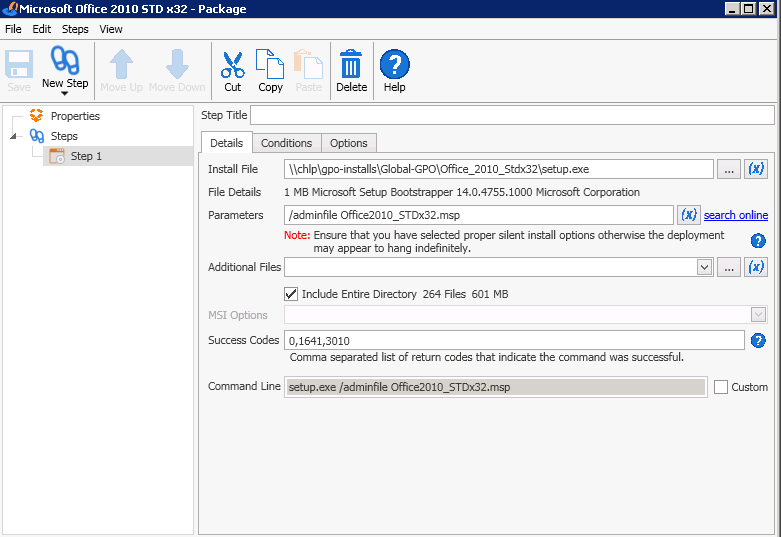Click the New Step footprints icon

pyautogui.click(x=65, y=61)
